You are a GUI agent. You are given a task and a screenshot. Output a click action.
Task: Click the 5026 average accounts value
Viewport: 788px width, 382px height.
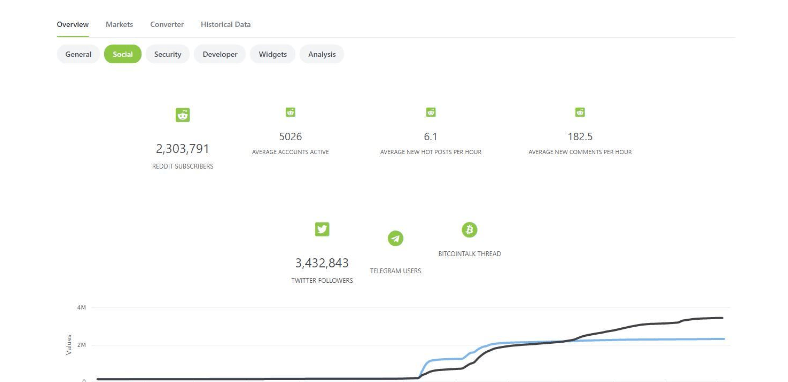290,136
